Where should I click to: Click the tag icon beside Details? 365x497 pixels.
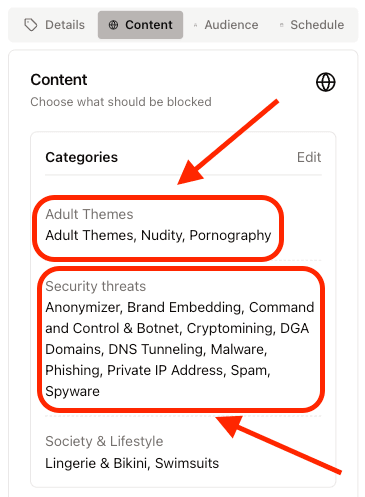31,25
